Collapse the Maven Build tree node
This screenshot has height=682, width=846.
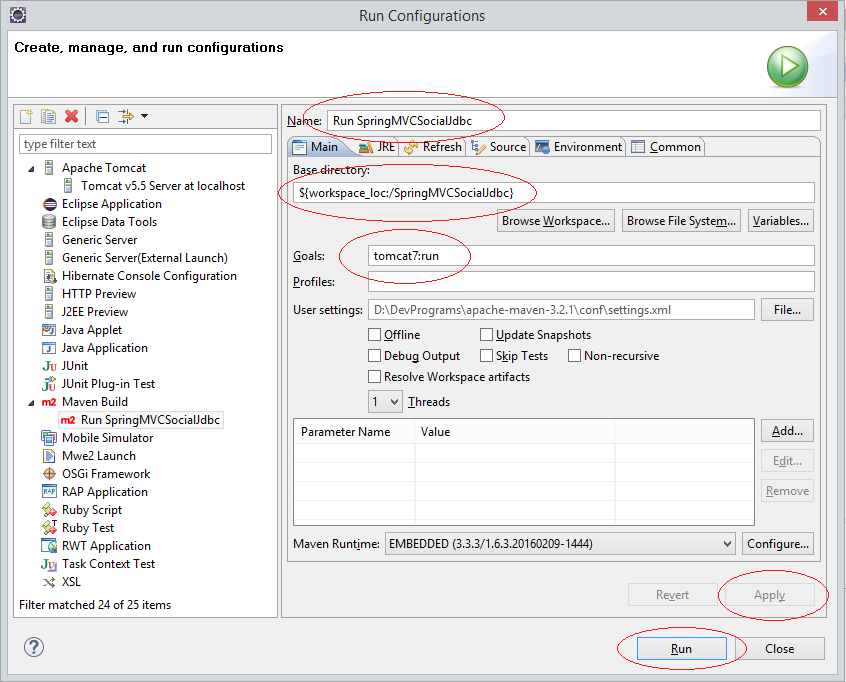pos(31,403)
